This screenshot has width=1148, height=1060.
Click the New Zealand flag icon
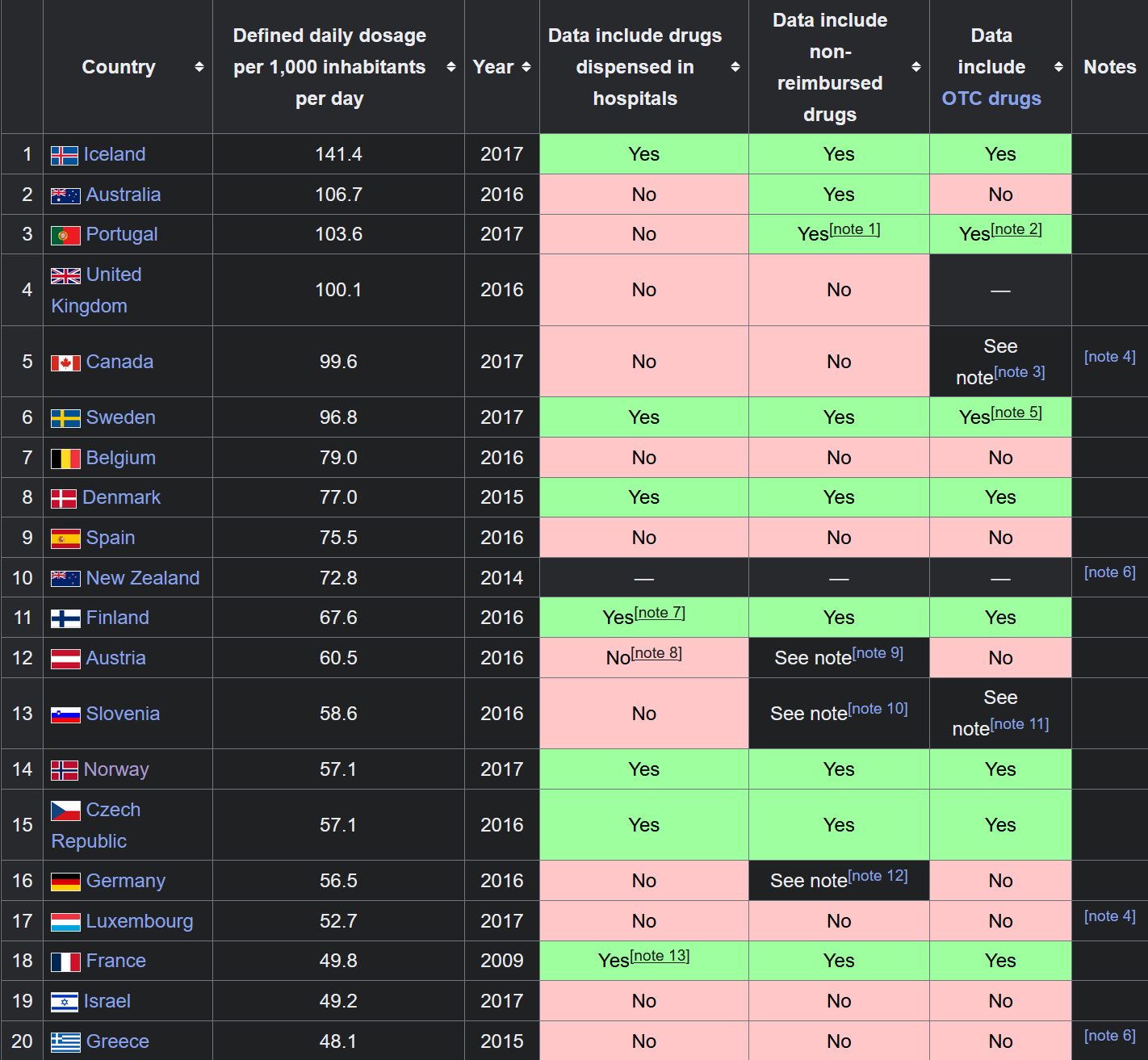tap(65, 579)
